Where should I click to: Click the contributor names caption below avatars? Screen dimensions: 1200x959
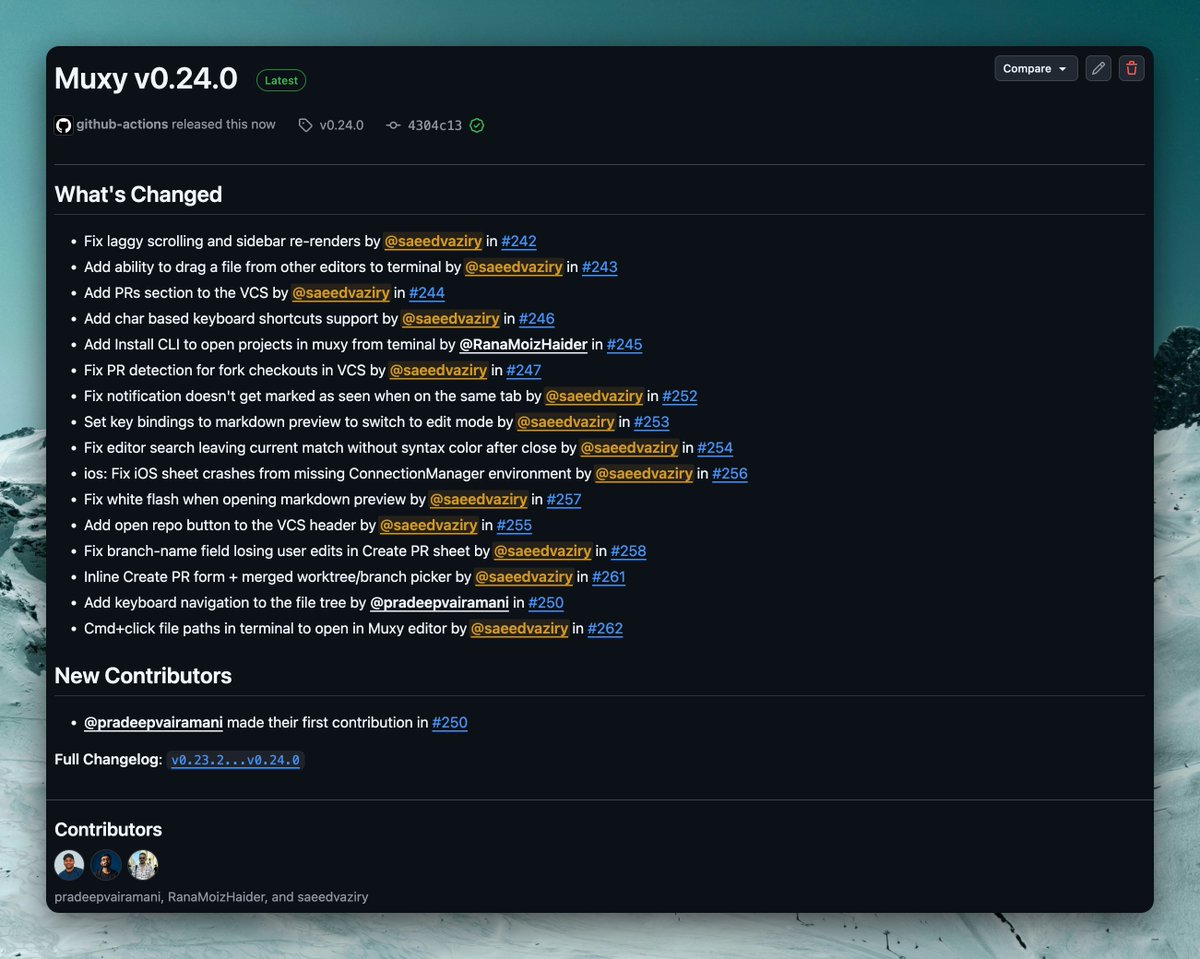[211, 897]
